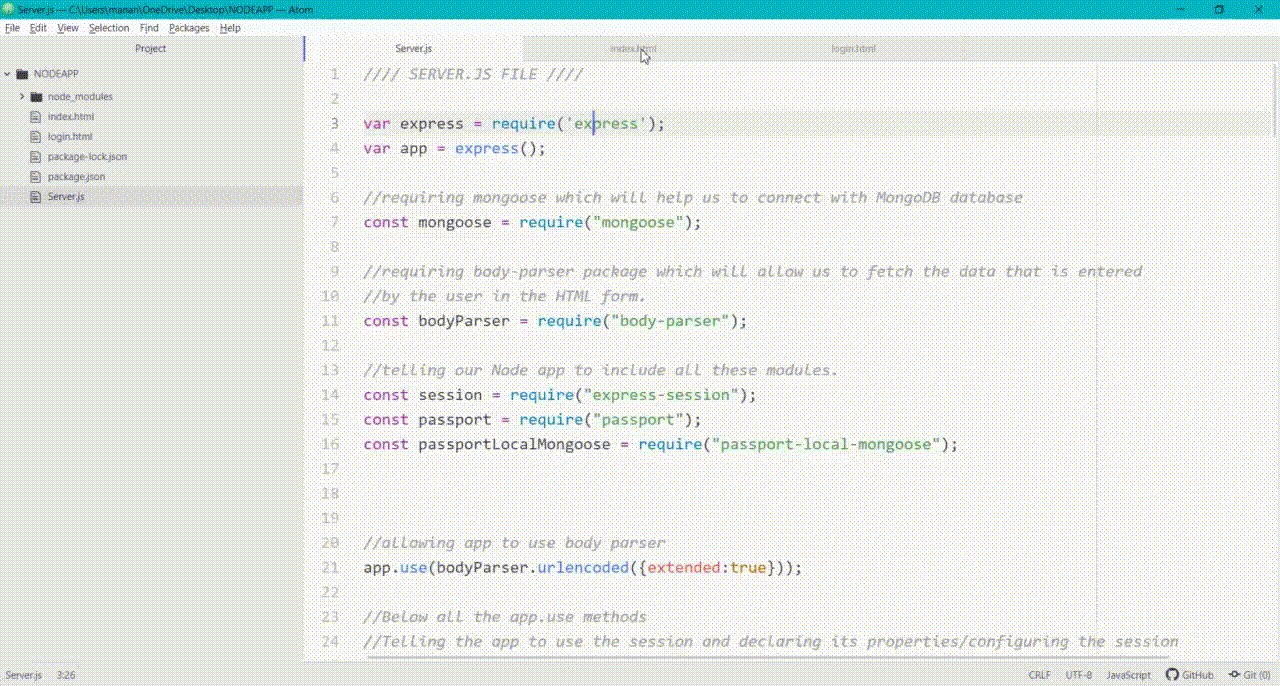Click line number 7 in the gutter
Image resolution: width=1280 pixels, height=686 pixels.
point(335,222)
